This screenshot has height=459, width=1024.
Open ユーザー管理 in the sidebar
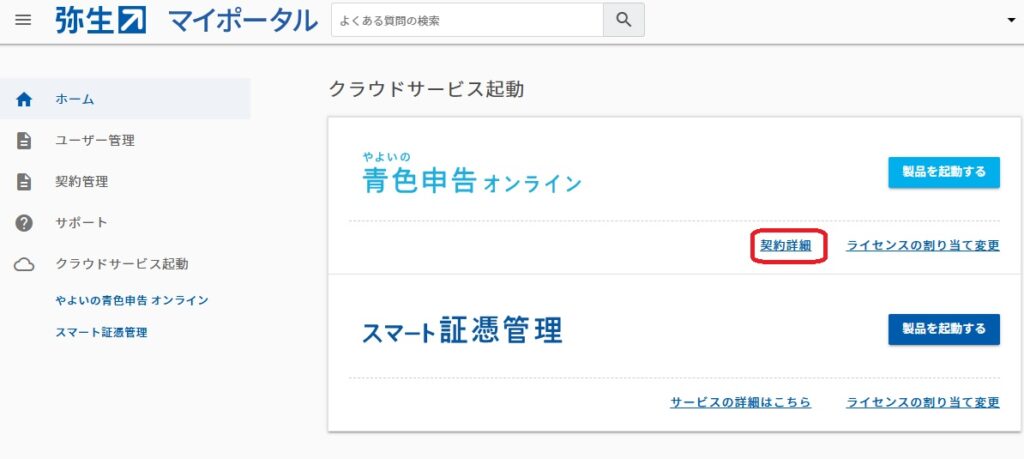tap(95, 141)
